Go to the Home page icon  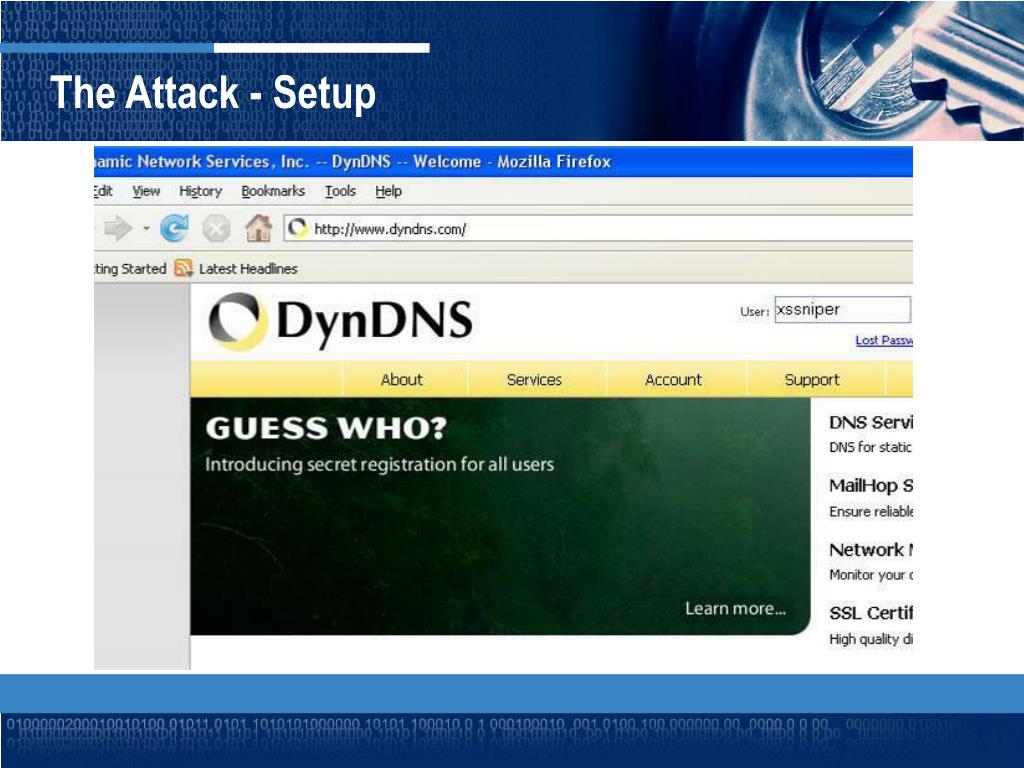tap(259, 229)
